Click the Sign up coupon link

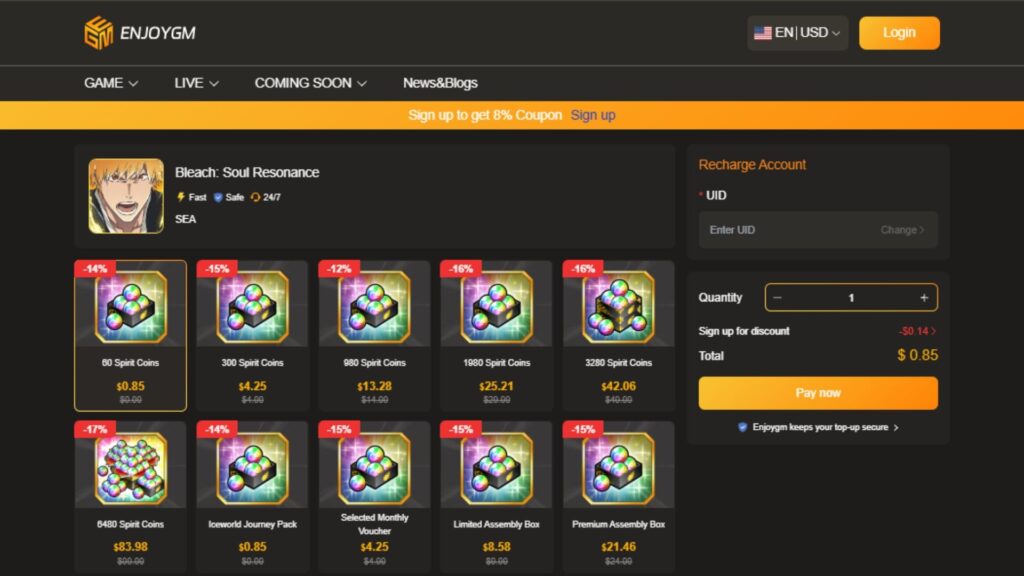(593, 115)
